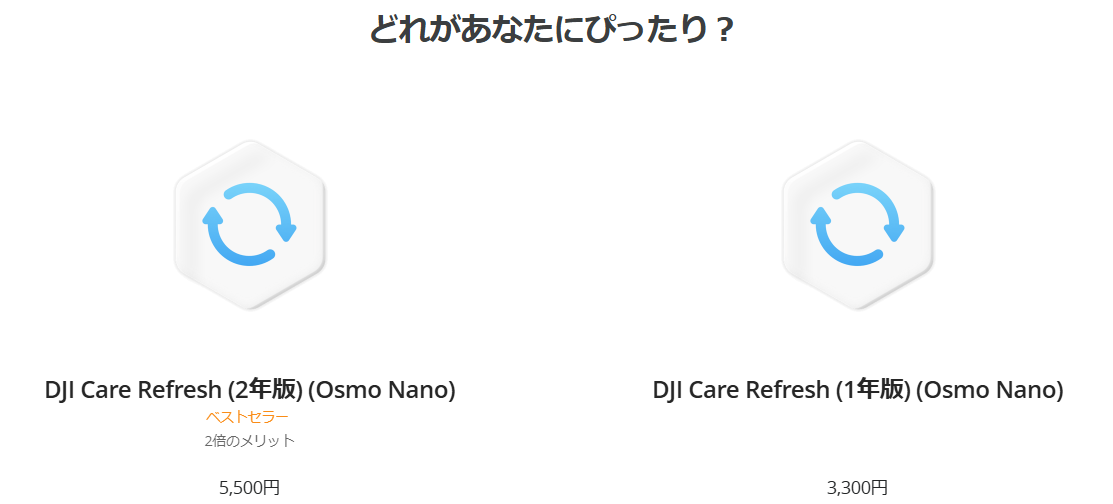
Task: Click "DJI" in the 1年版 product title
Action: pyautogui.click(x=671, y=390)
